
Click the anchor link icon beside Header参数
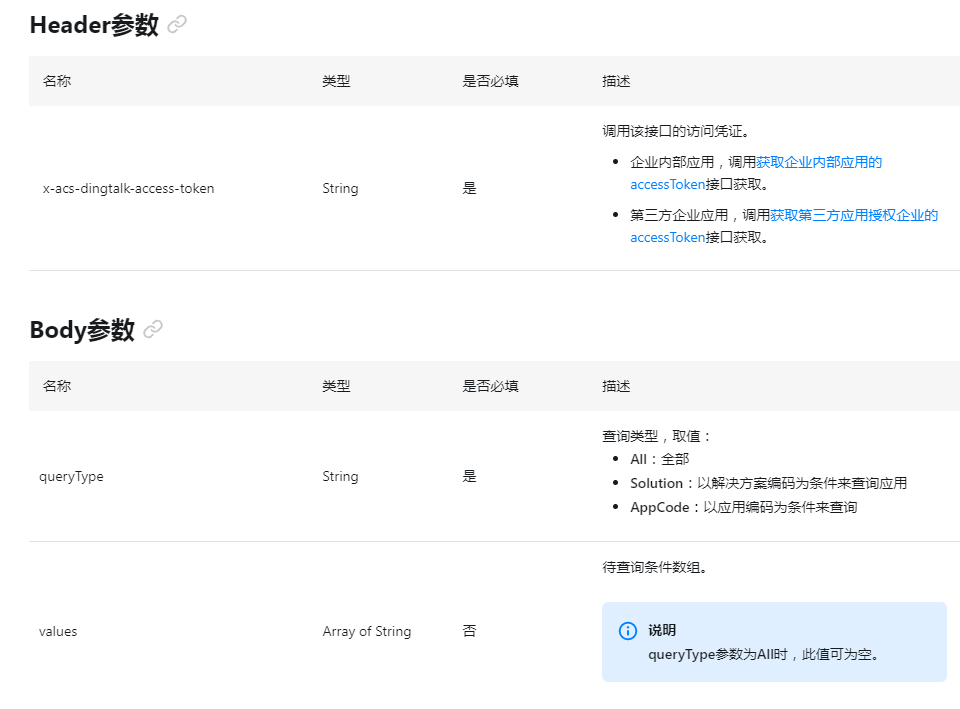point(177,25)
